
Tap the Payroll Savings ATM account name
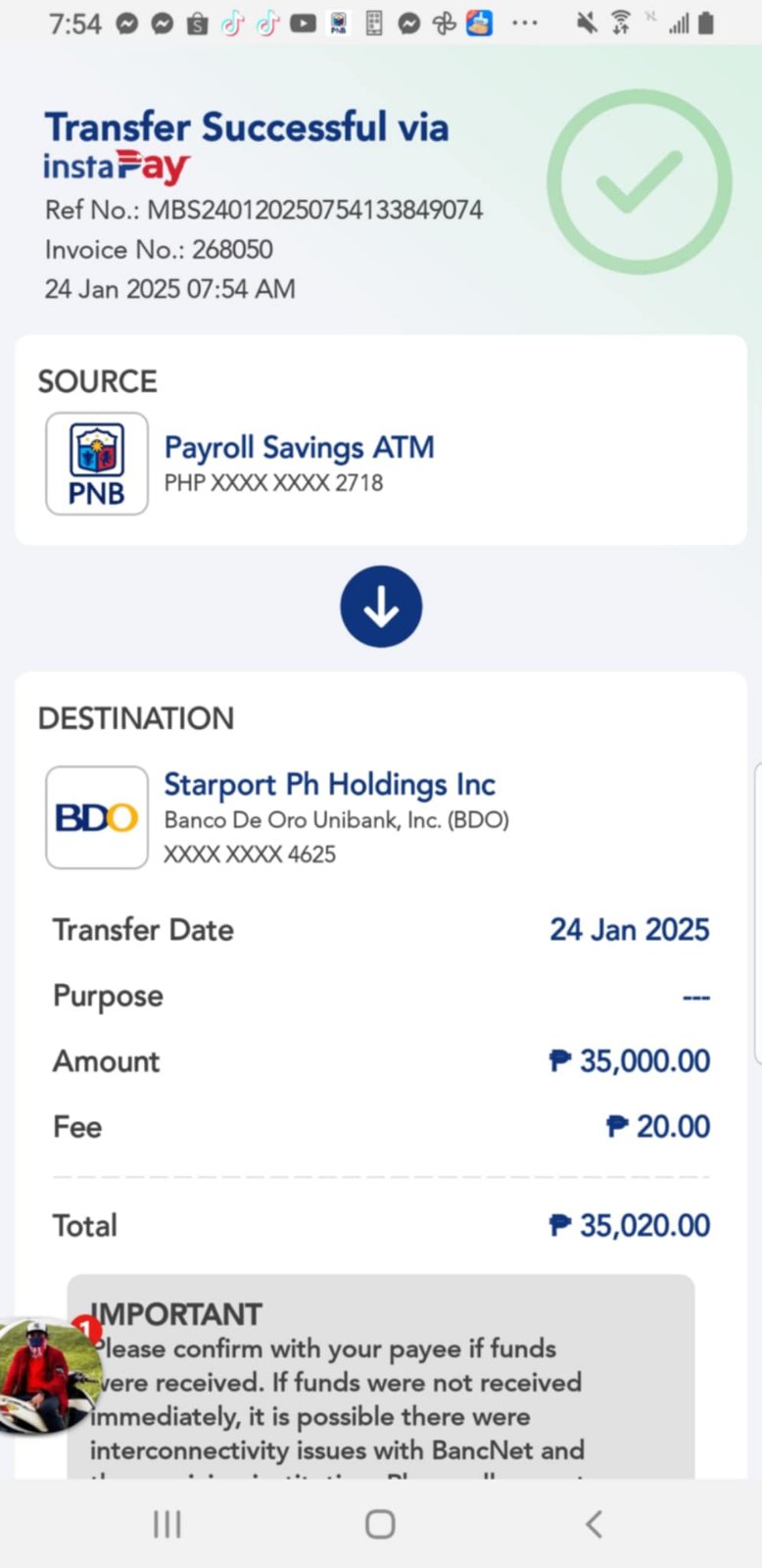tap(299, 448)
